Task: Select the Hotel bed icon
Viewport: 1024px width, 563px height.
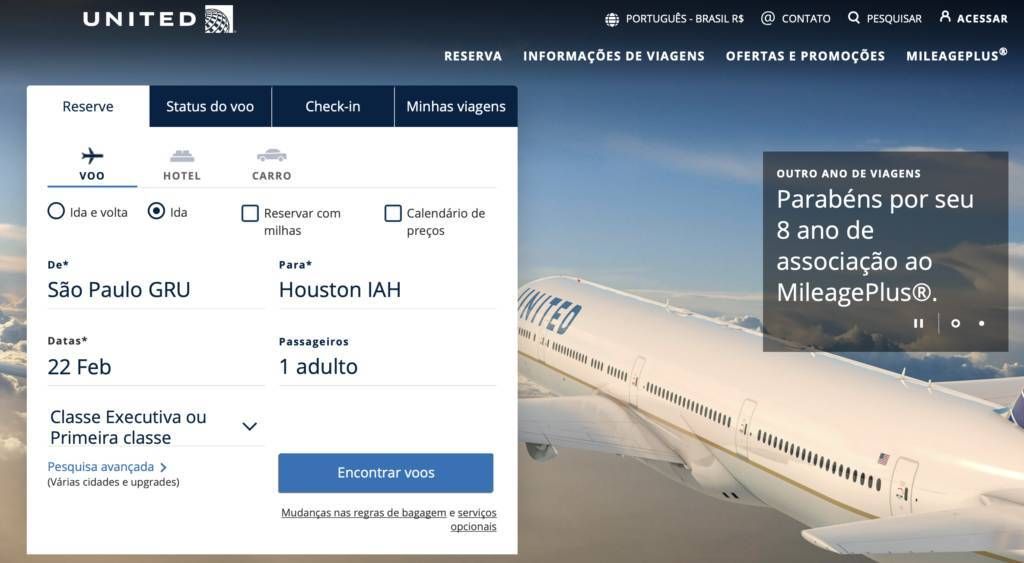Action: click(182, 156)
